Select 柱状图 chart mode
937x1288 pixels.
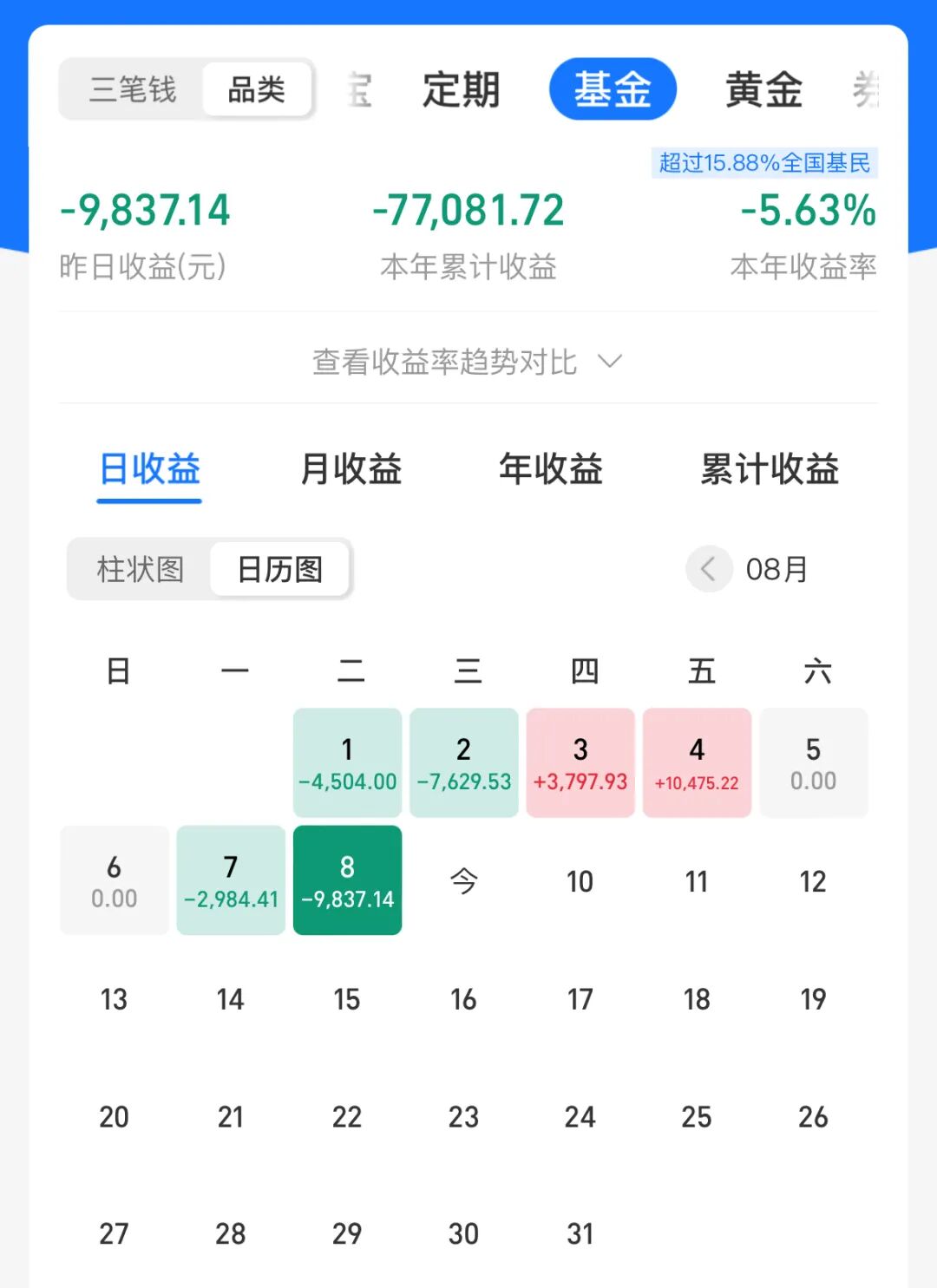click(x=141, y=569)
